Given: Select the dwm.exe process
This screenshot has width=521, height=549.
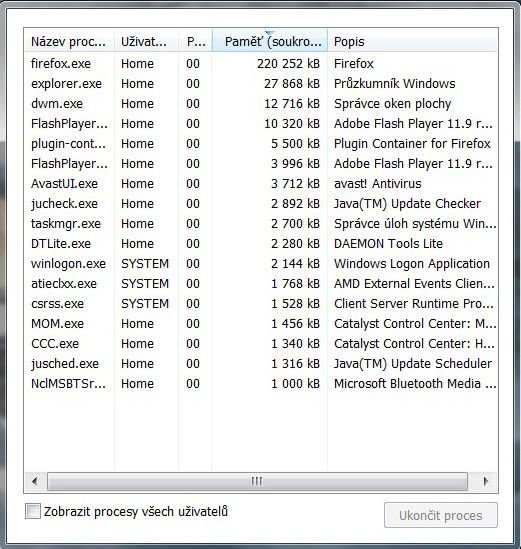Looking at the screenshot, I should click(261, 104).
